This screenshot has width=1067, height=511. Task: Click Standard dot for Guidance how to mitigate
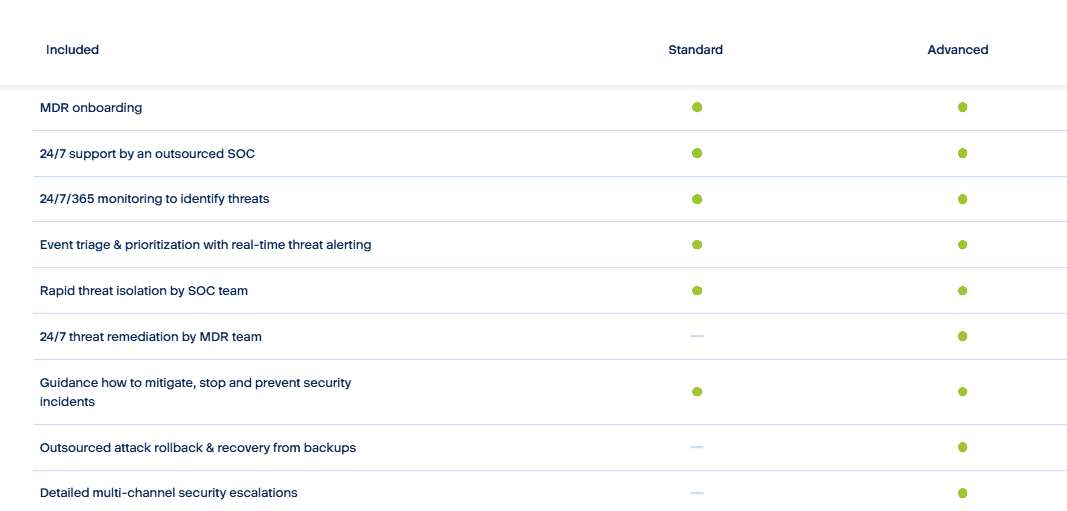pos(697,391)
